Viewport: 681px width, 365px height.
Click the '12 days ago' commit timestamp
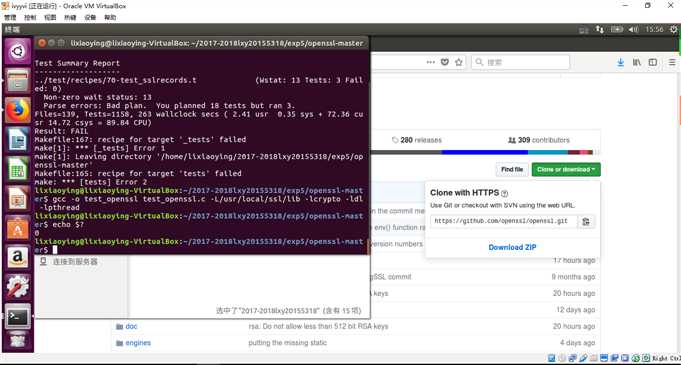(x=575, y=310)
